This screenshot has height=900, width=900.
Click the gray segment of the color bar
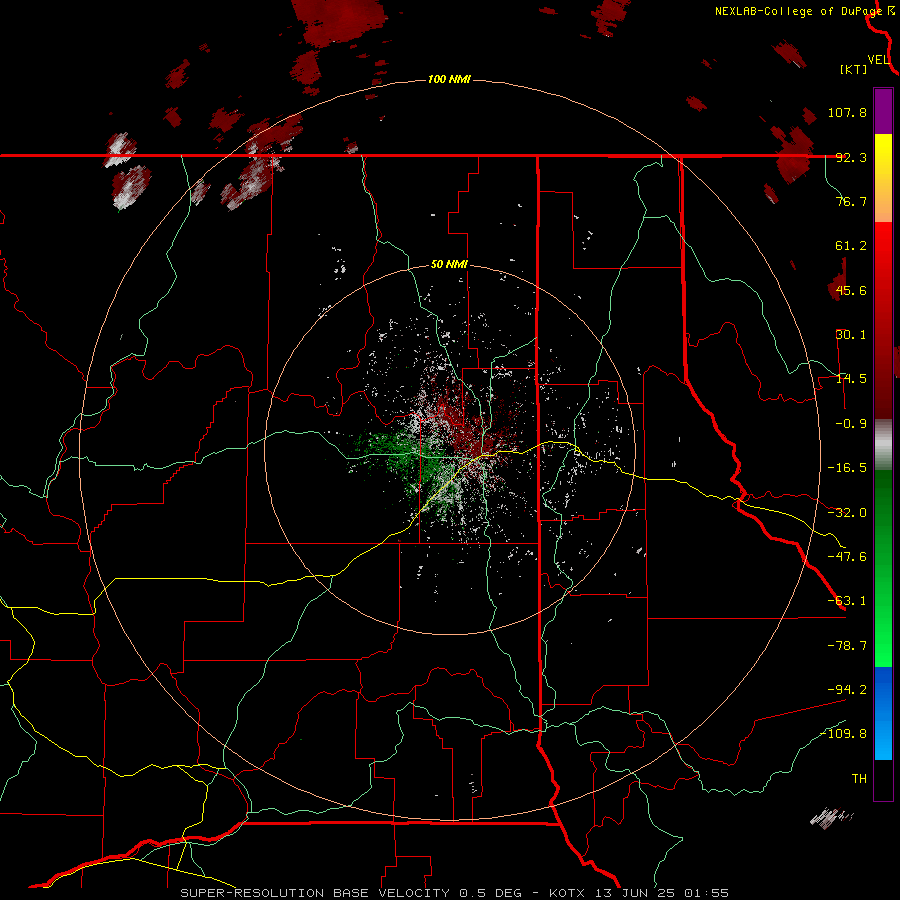[883, 445]
